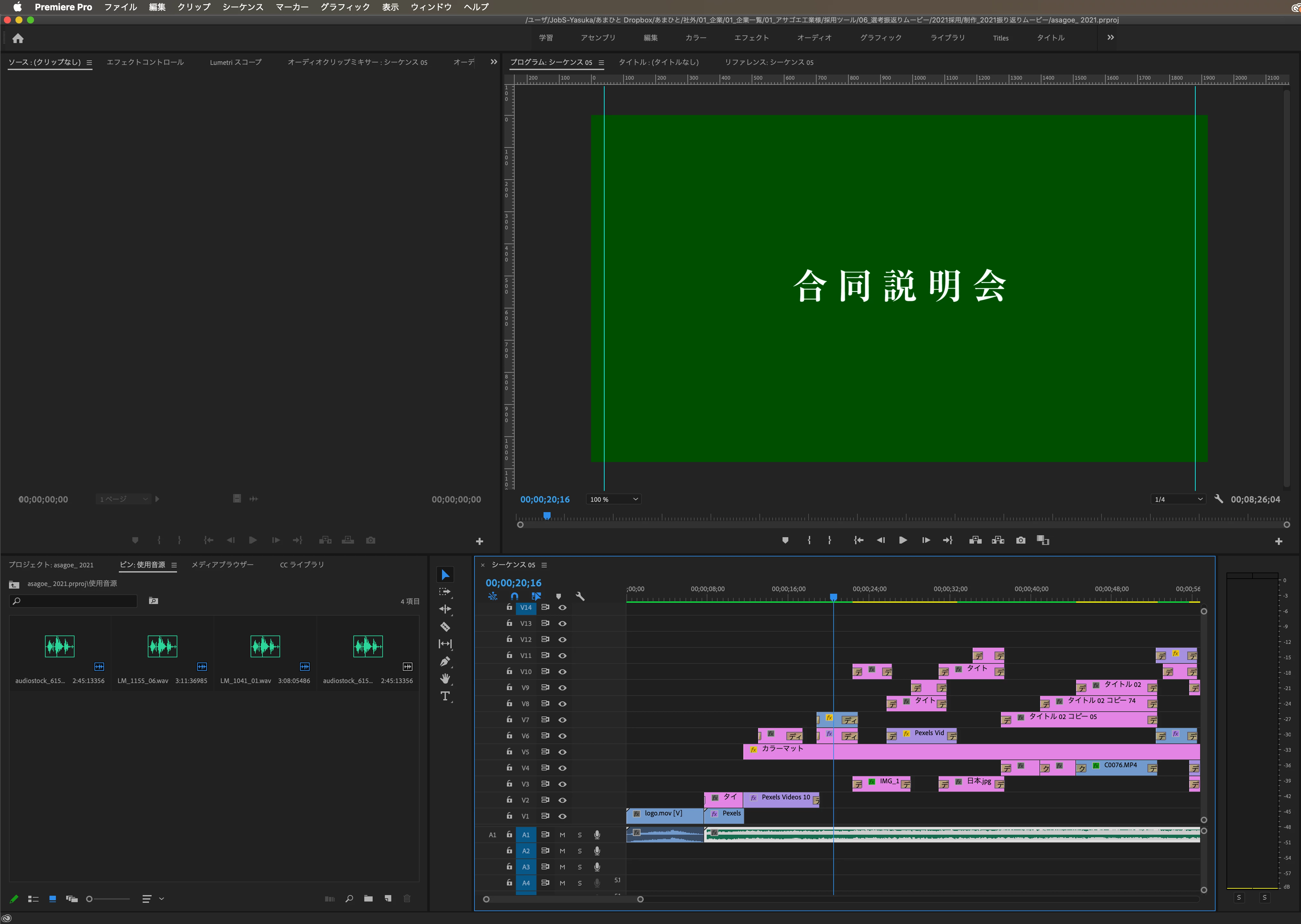Select the Razor tool in tools panel
The height and width of the screenshot is (924, 1301).
tap(446, 626)
